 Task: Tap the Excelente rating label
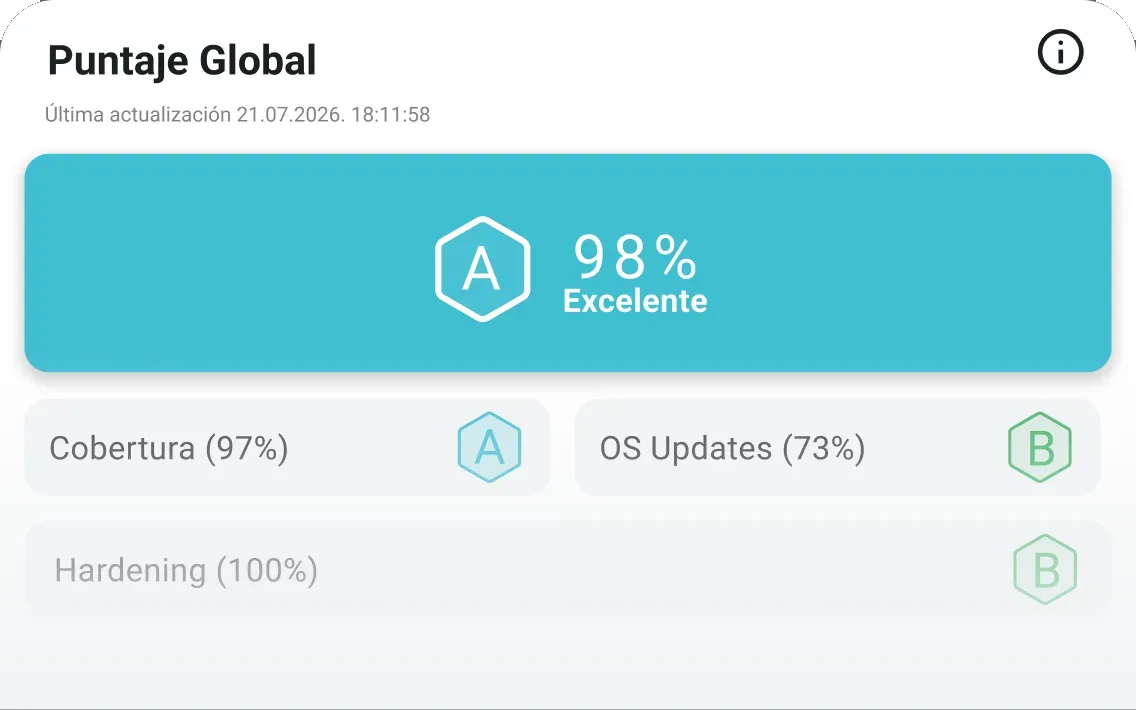point(635,301)
